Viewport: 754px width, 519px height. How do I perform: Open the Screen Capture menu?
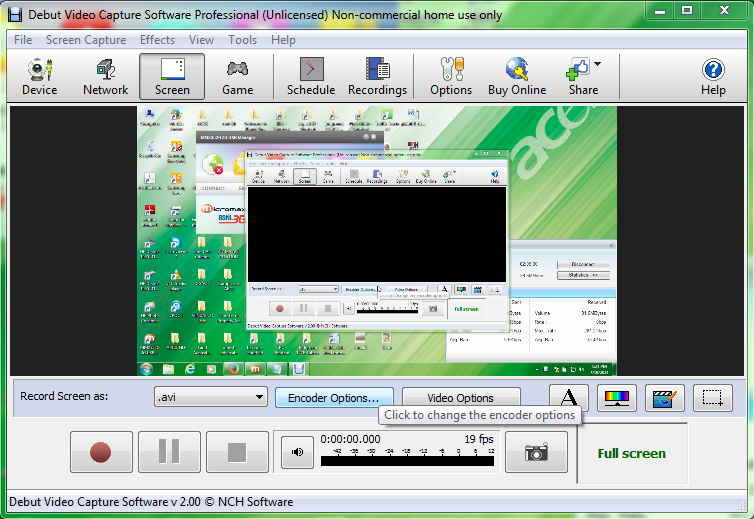pyautogui.click(x=86, y=40)
